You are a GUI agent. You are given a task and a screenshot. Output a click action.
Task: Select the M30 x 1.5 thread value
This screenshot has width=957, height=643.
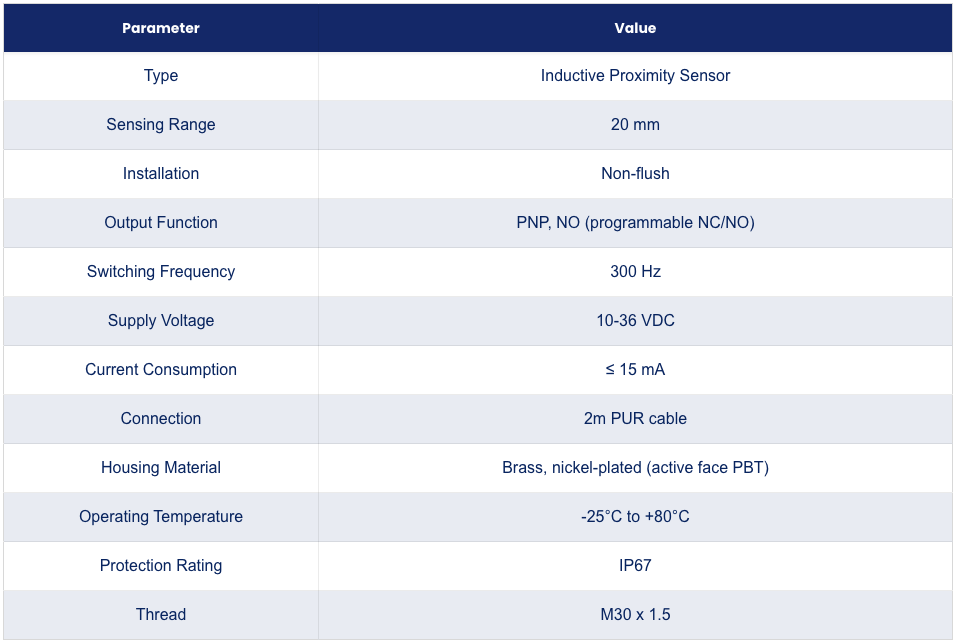(x=635, y=614)
